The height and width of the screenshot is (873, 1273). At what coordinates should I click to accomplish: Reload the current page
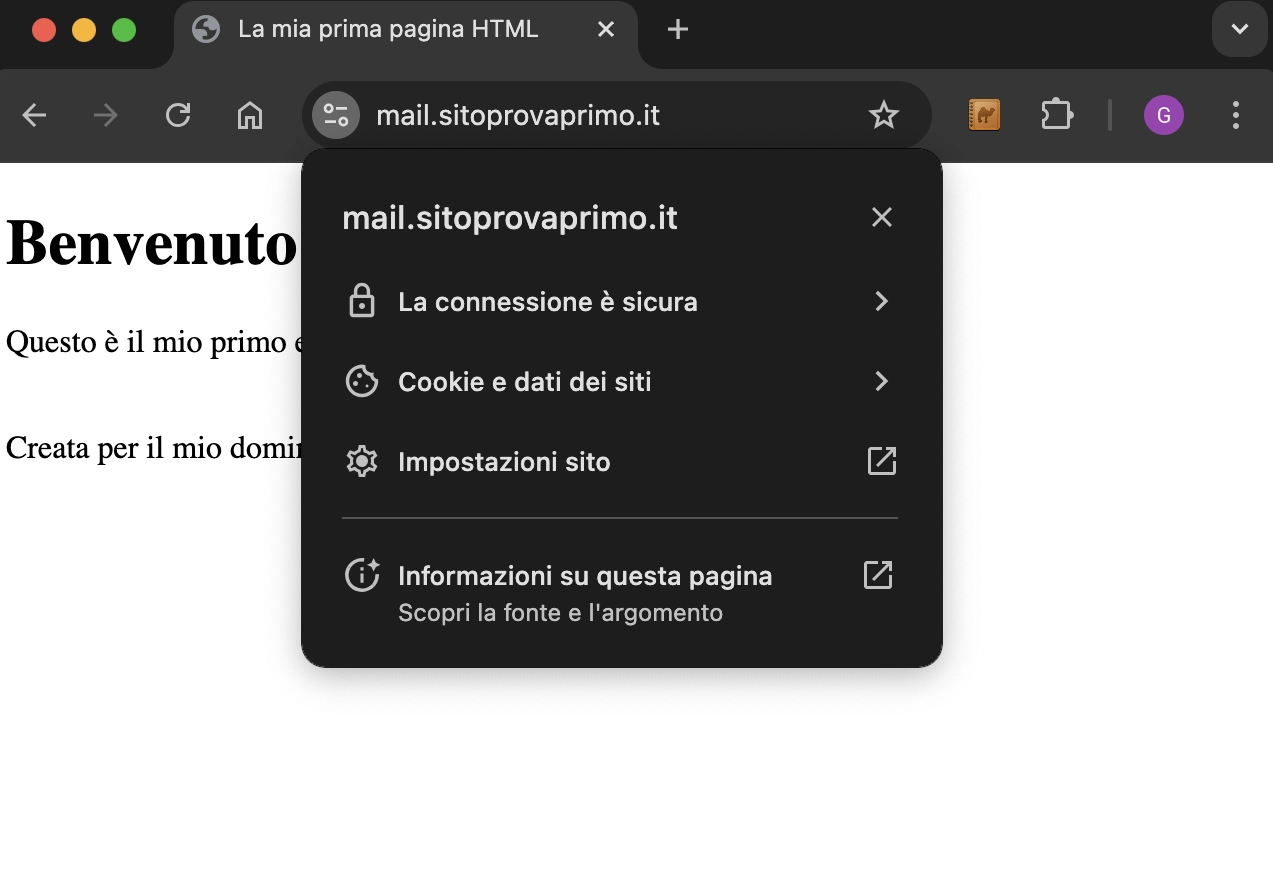click(178, 116)
